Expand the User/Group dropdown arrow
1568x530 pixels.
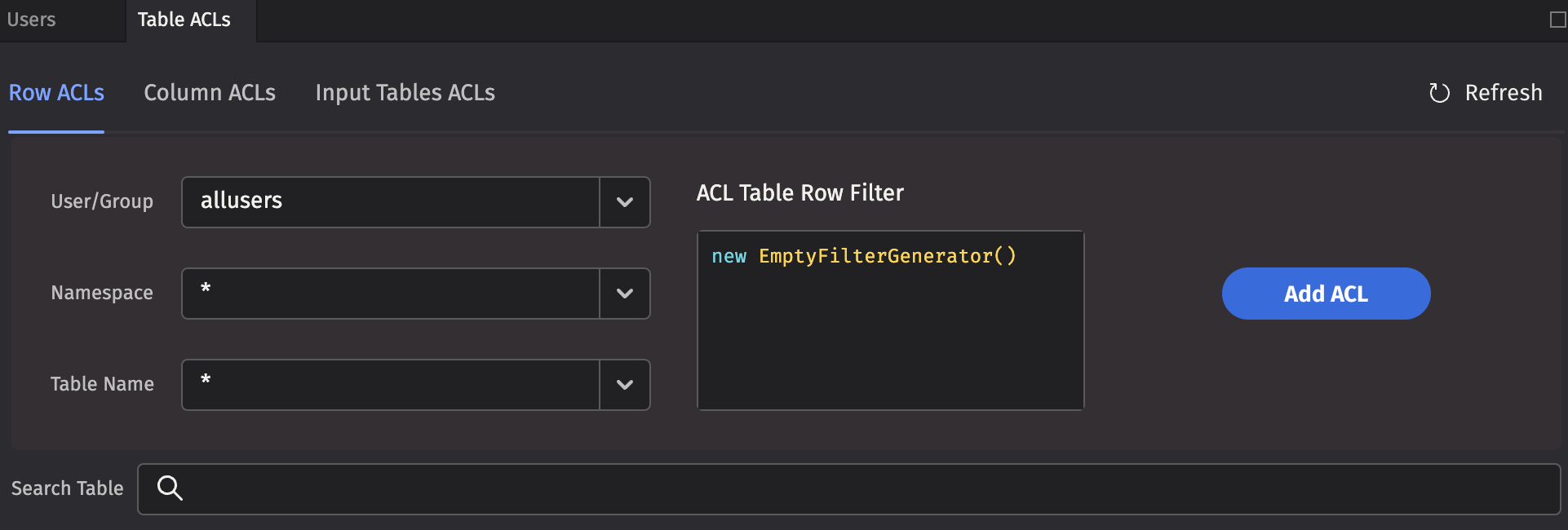[625, 202]
